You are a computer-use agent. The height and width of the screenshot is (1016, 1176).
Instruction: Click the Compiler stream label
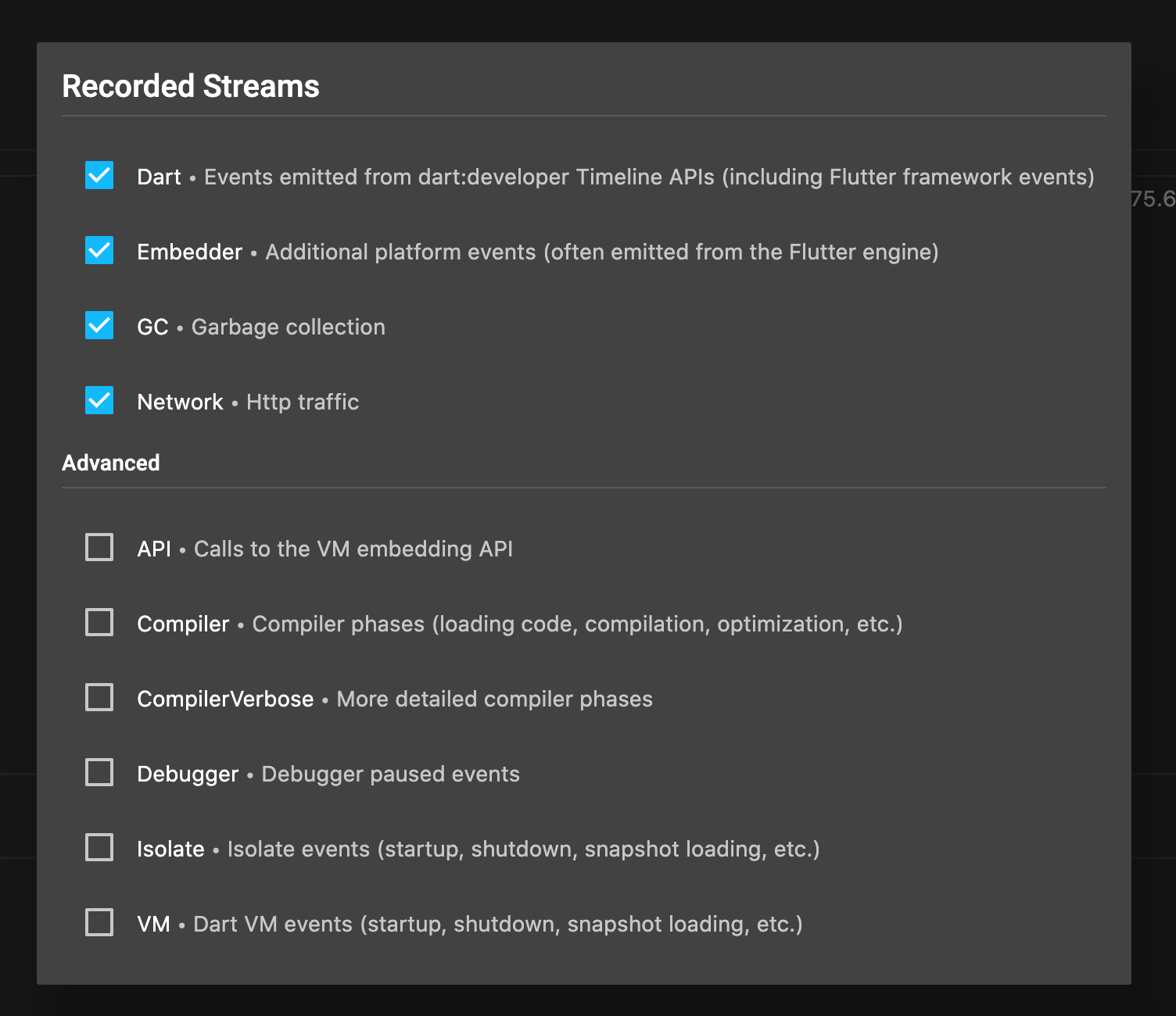[183, 624]
